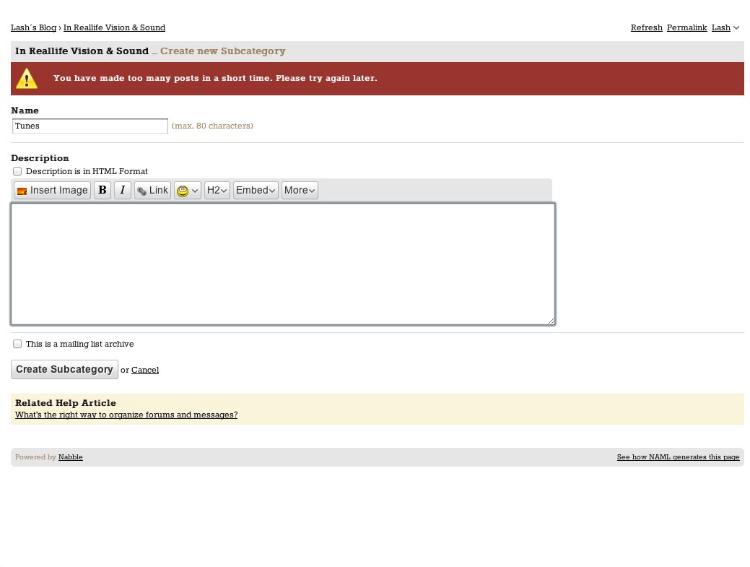The height and width of the screenshot is (567, 750).
Task: Go to Lash's Blog breadcrumb
Action: pos(33,28)
